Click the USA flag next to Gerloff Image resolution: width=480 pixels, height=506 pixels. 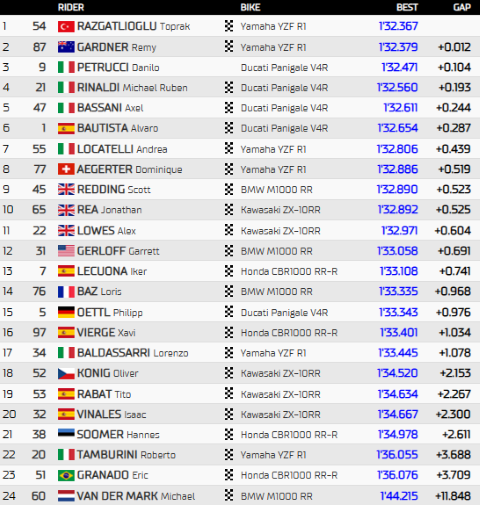[66, 251]
